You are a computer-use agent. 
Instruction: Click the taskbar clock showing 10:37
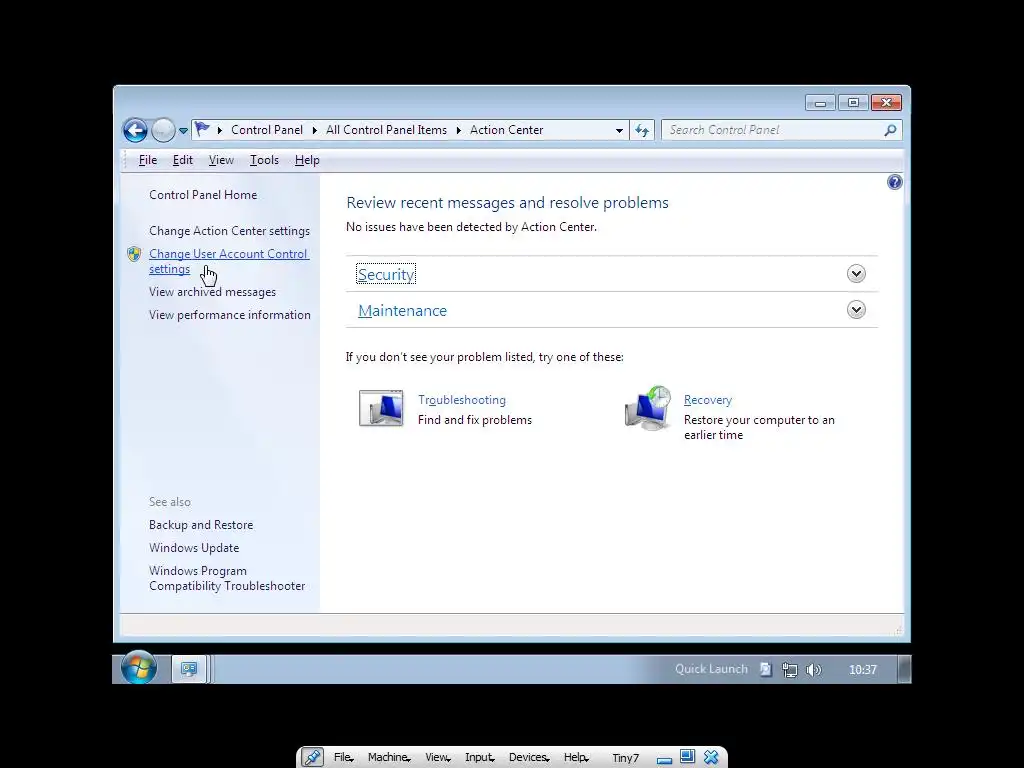click(x=863, y=669)
